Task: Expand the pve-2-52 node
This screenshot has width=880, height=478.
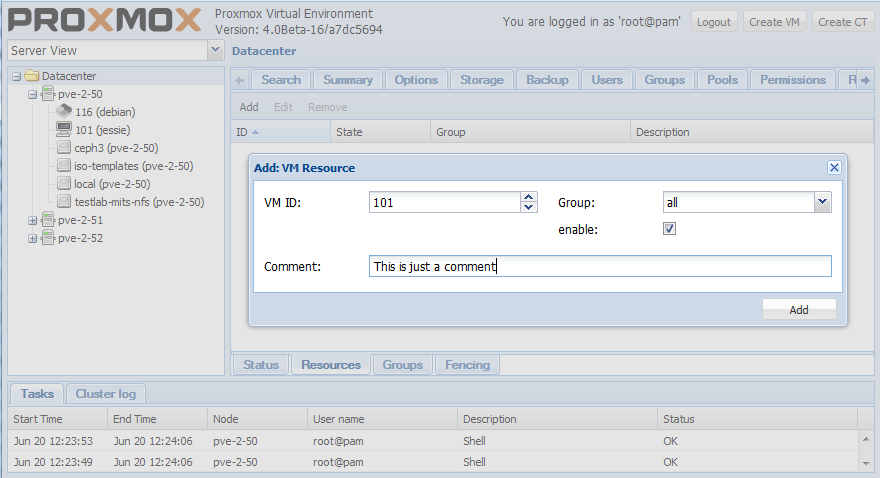Action: (x=33, y=238)
